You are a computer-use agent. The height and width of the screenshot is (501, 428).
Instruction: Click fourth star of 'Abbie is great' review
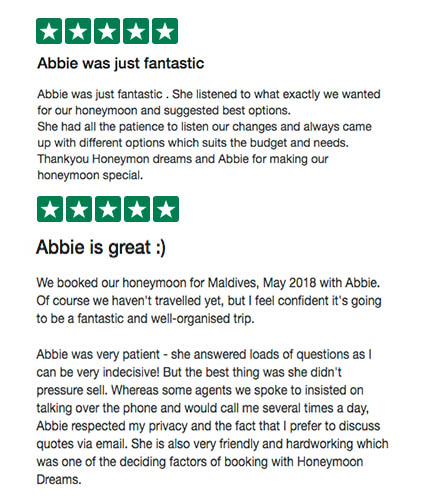(137, 209)
